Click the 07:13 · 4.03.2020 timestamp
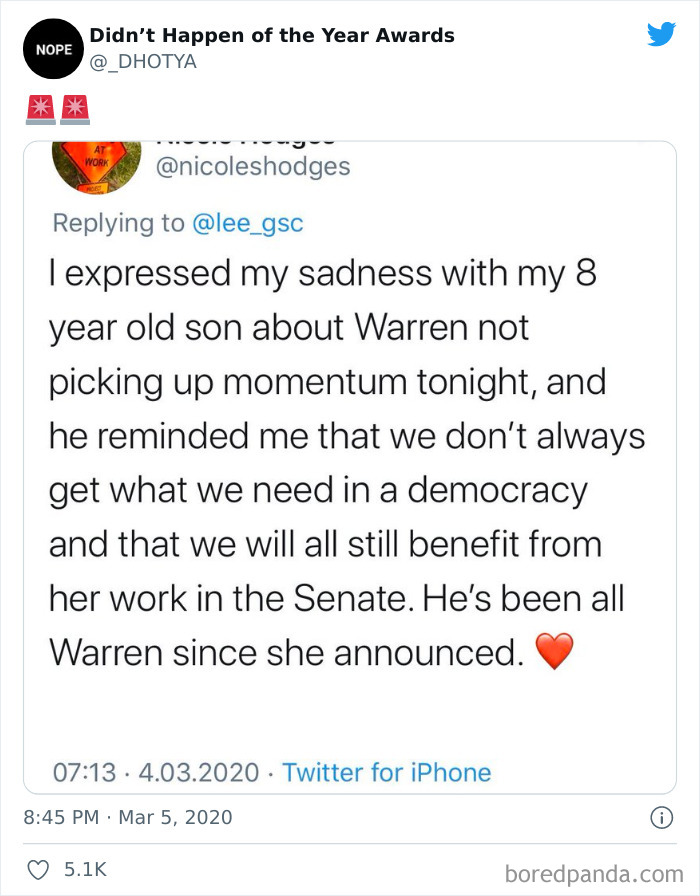 coord(154,772)
